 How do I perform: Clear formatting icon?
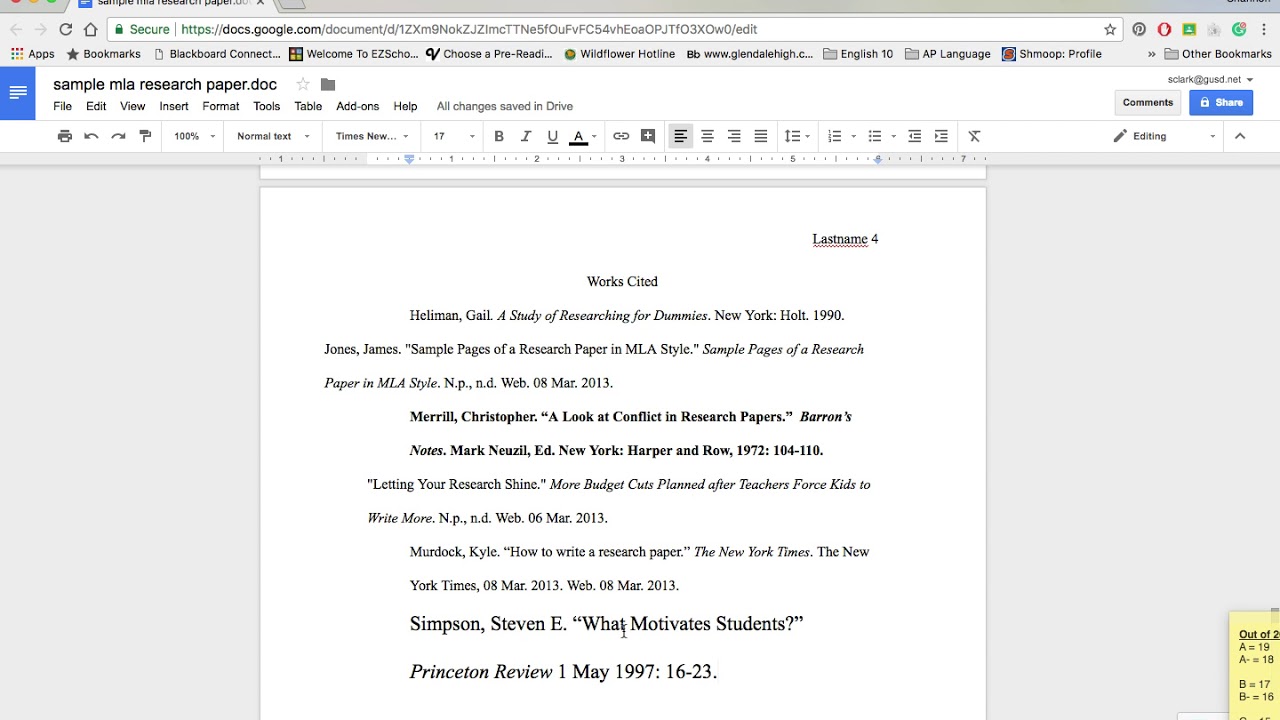(975, 136)
